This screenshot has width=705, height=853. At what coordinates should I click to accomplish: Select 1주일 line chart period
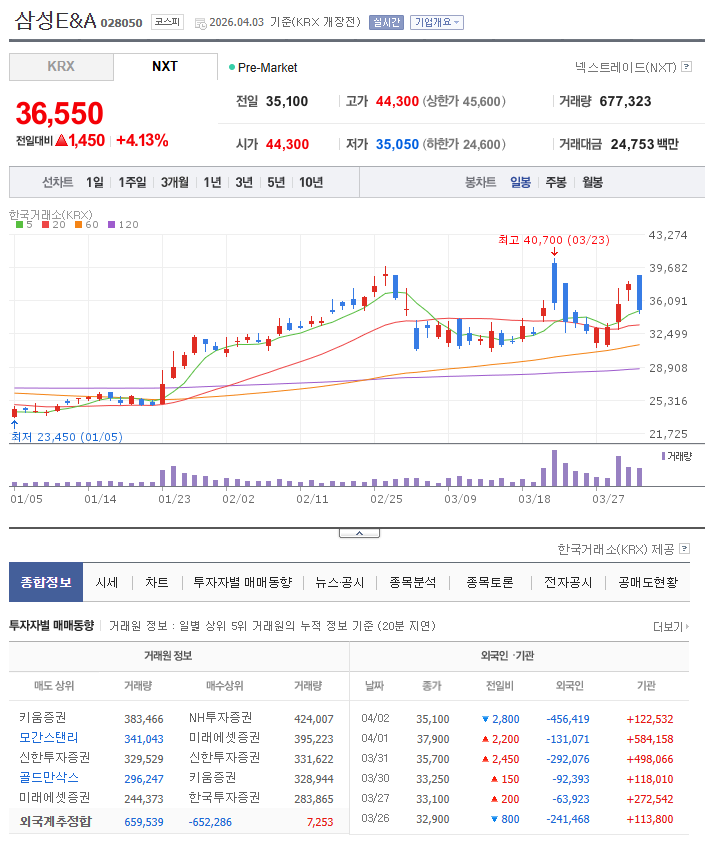coord(132,182)
